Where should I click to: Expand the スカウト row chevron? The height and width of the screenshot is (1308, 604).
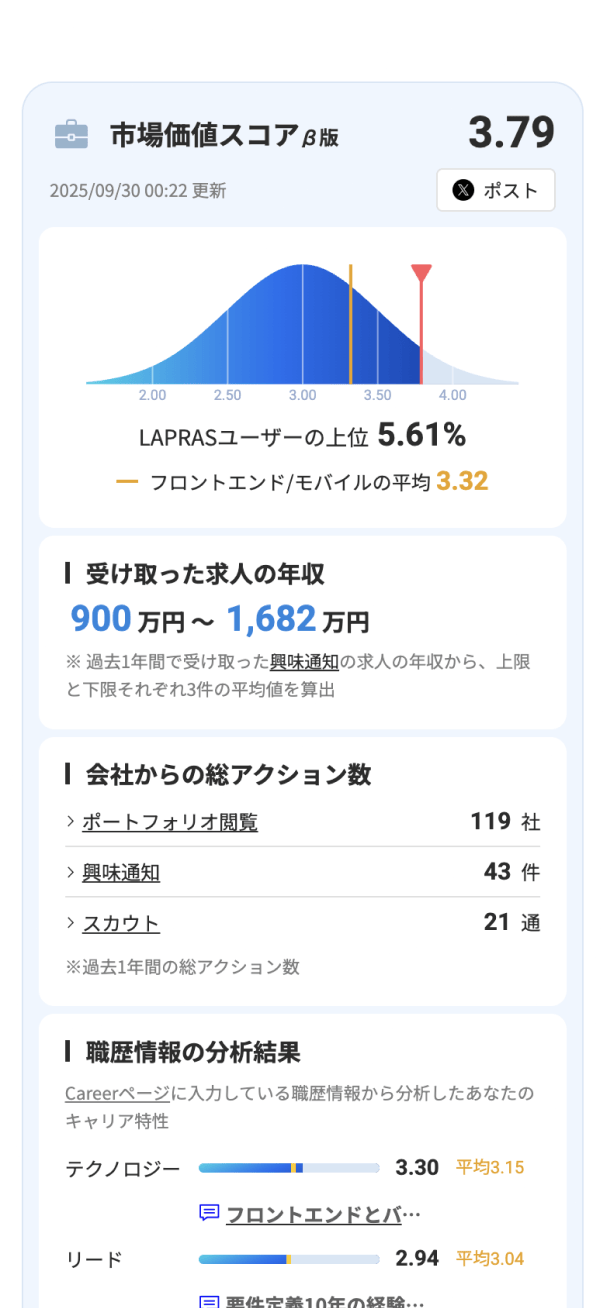71,923
